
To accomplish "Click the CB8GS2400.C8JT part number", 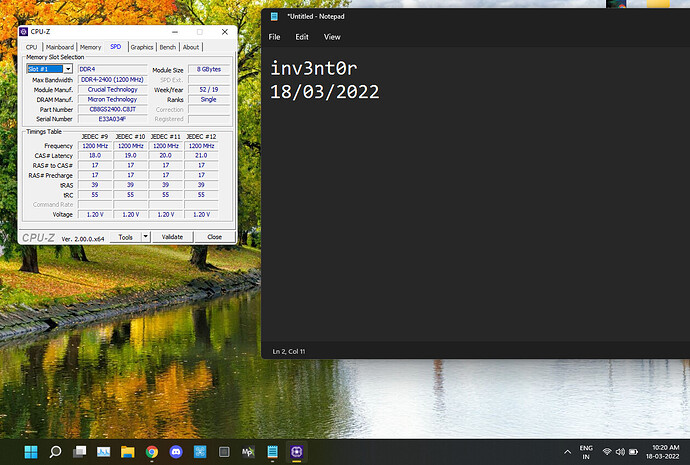I will coord(113,109).
